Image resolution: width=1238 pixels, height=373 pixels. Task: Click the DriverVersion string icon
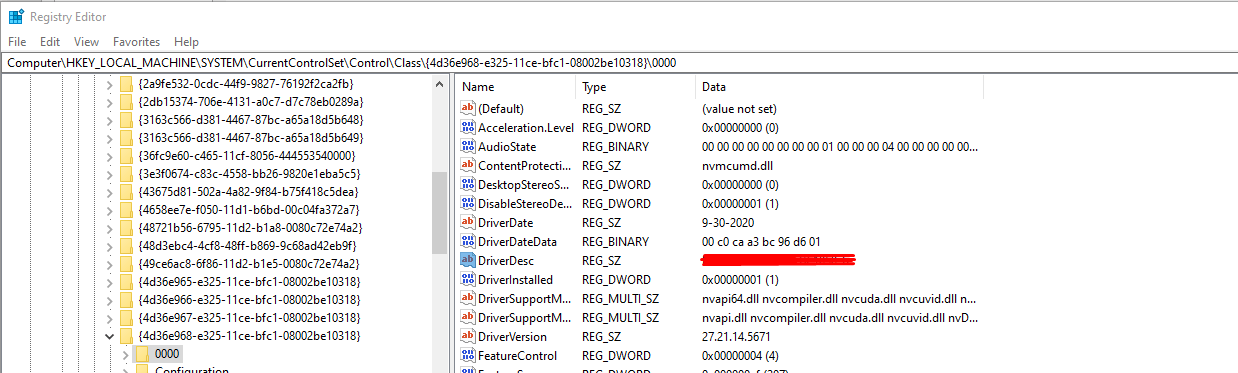467,336
